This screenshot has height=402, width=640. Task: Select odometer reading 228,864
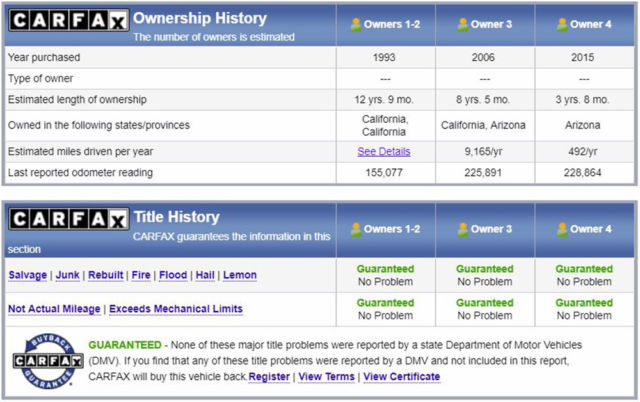(583, 173)
